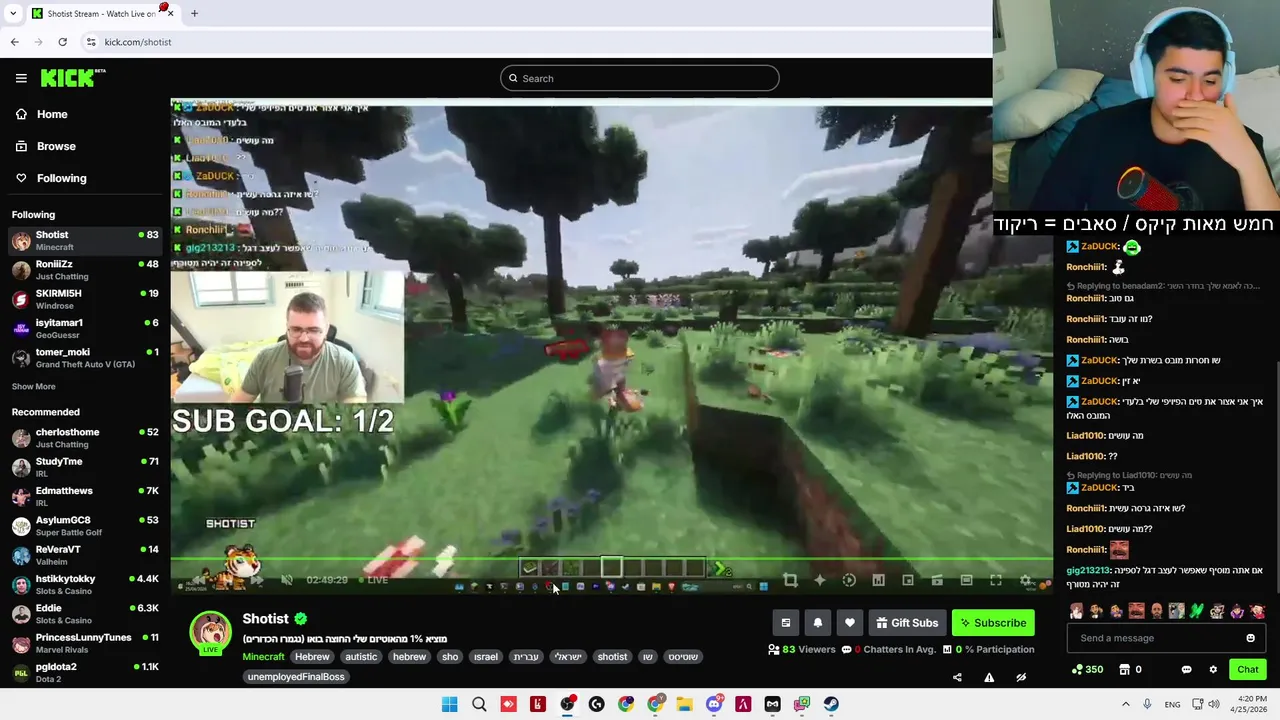Open the Kick hamburger menu
Viewport: 1280px width, 720px height.
coord(21,78)
